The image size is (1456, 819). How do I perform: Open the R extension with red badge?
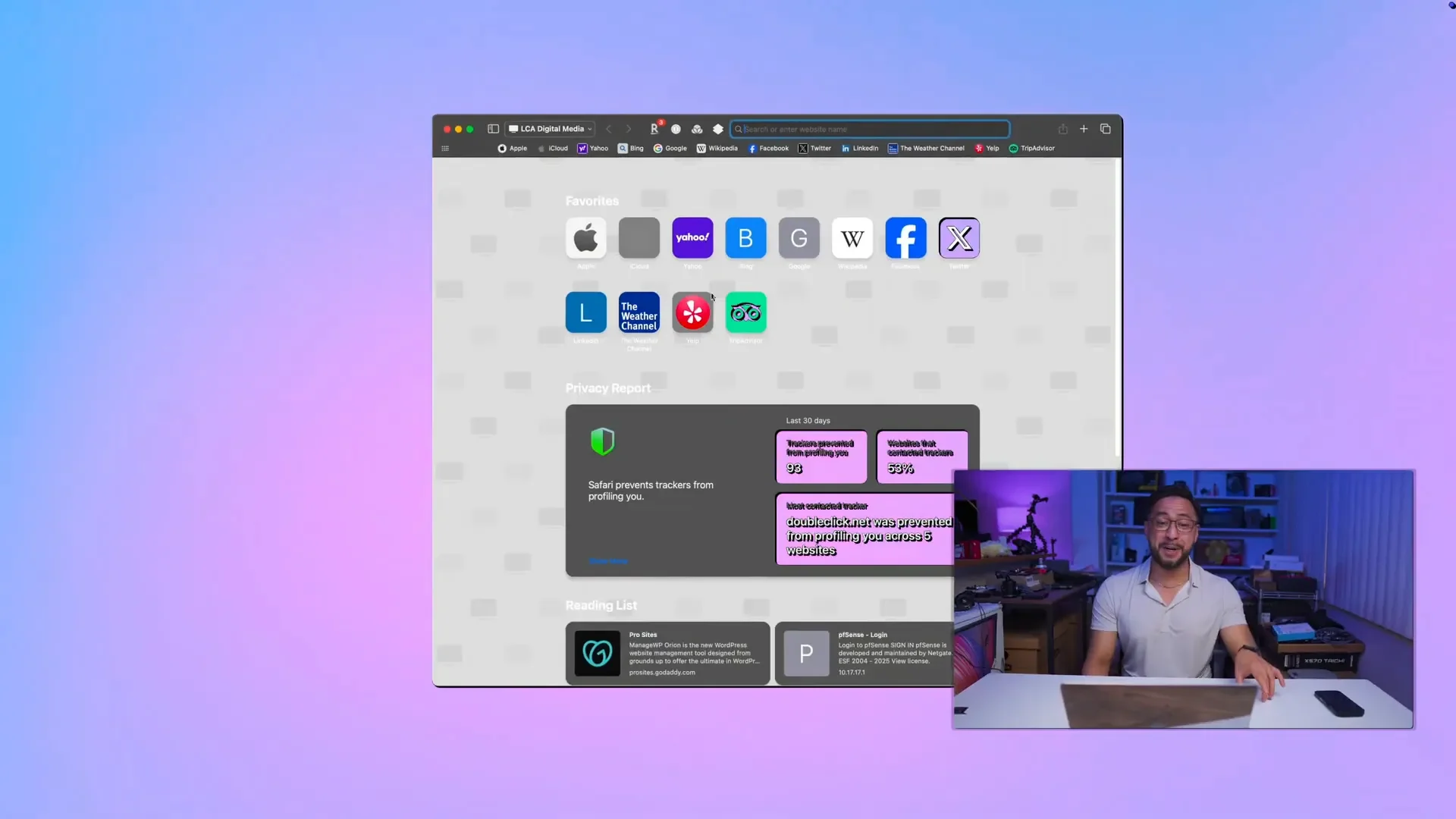click(x=655, y=128)
